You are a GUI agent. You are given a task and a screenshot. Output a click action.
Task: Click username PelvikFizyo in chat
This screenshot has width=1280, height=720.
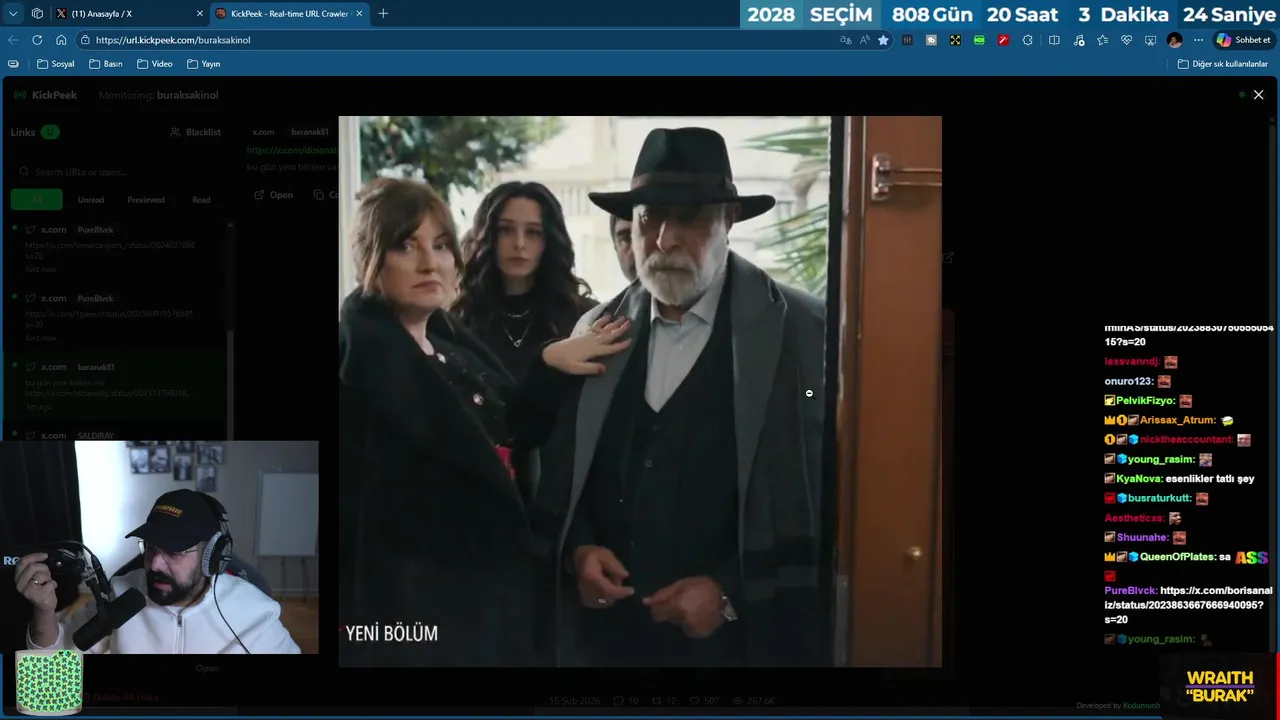click(1146, 401)
